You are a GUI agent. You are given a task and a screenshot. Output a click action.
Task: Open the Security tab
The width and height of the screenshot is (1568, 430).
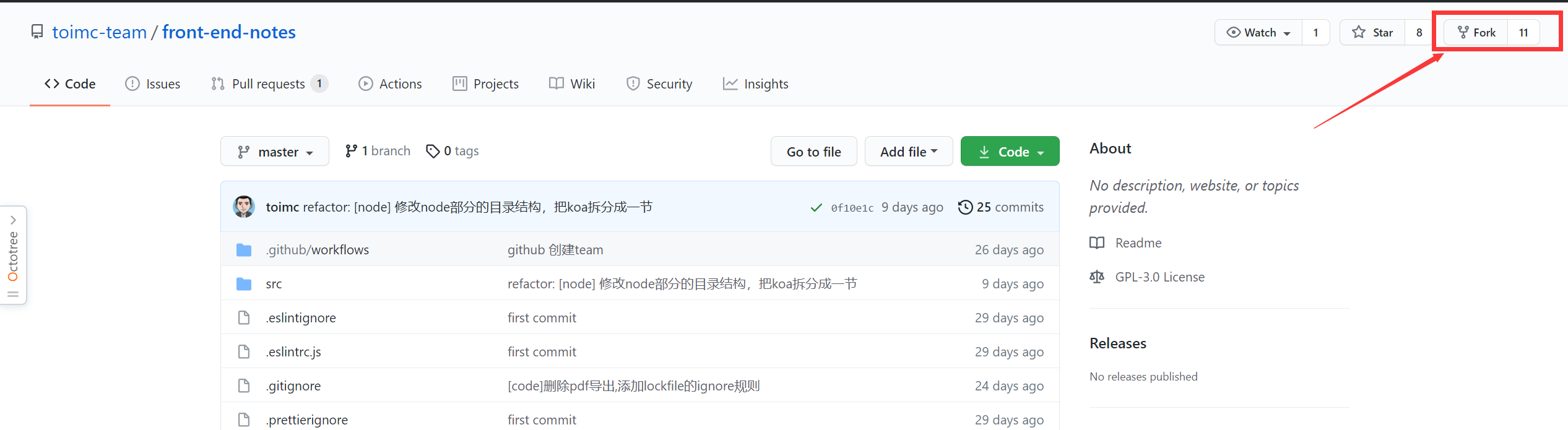tap(659, 84)
